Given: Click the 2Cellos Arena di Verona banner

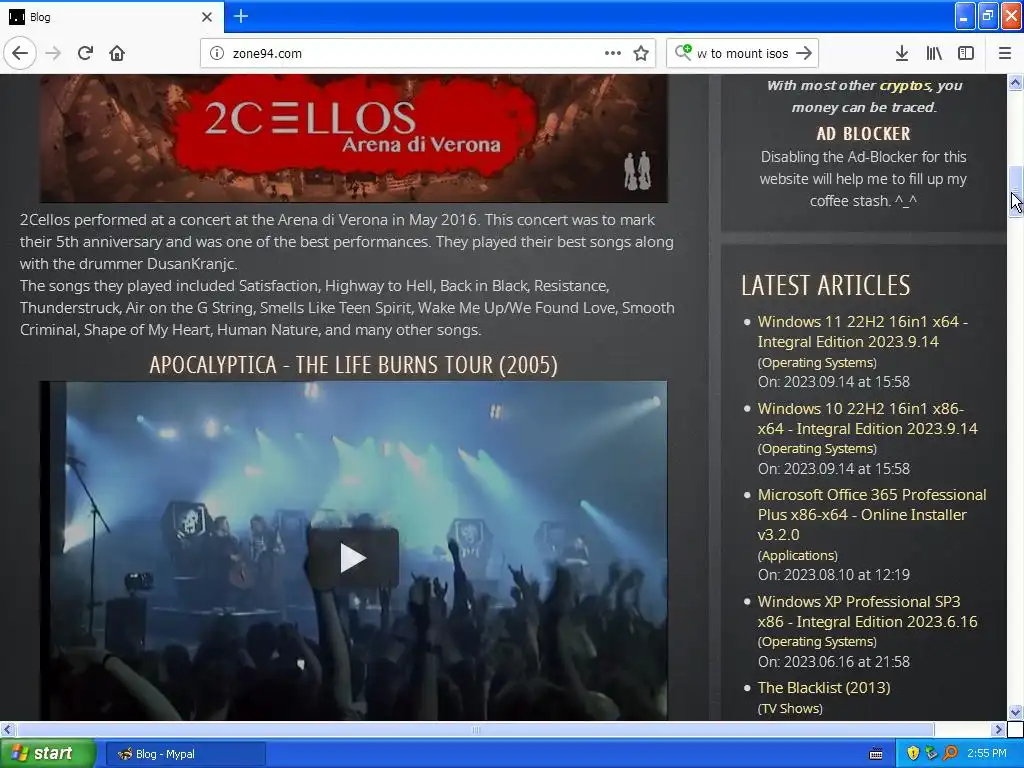Looking at the screenshot, I should tap(353, 138).
